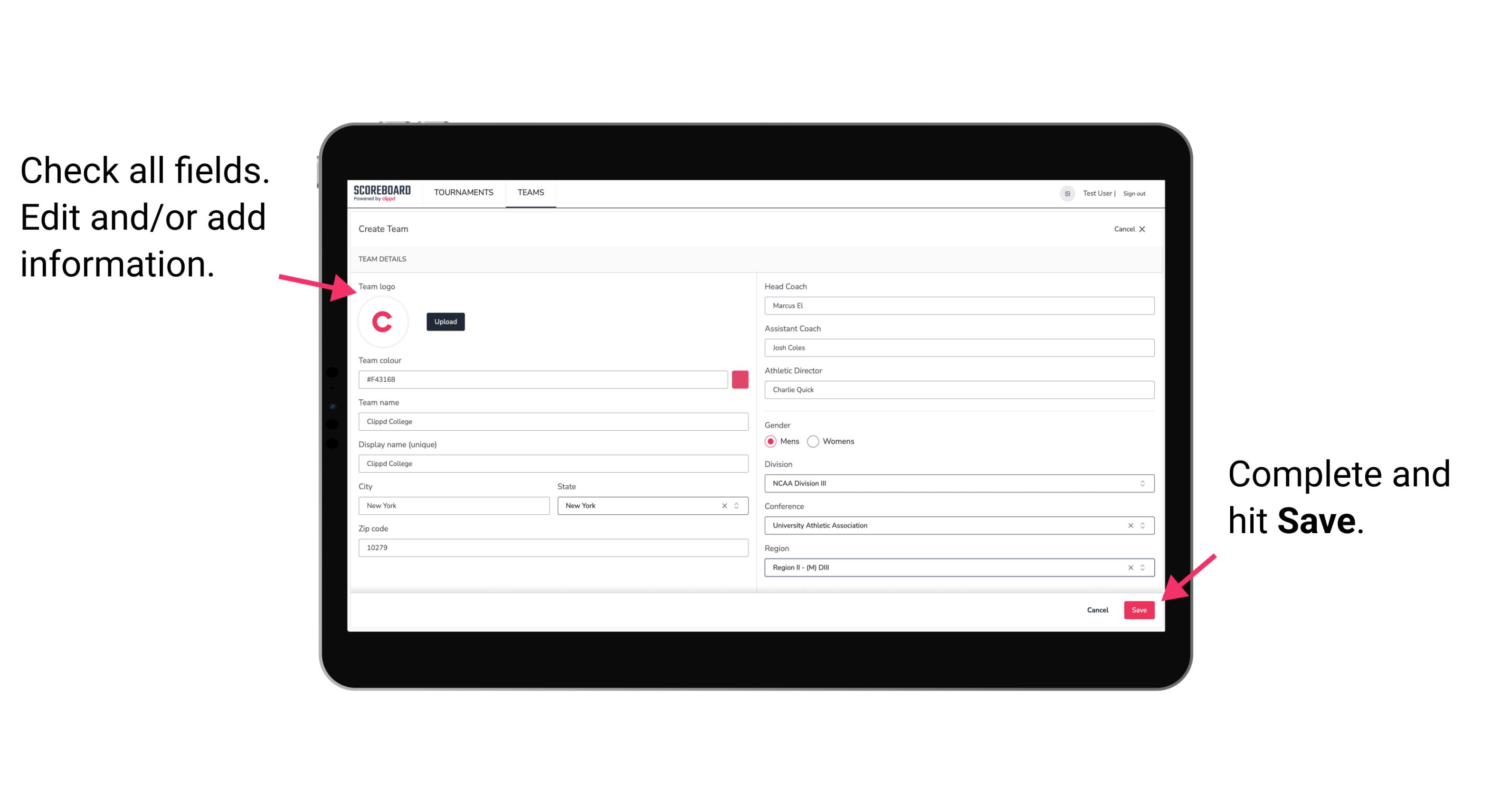
Task: Click the C team logo placeholder icon
Action: [383, 321]
